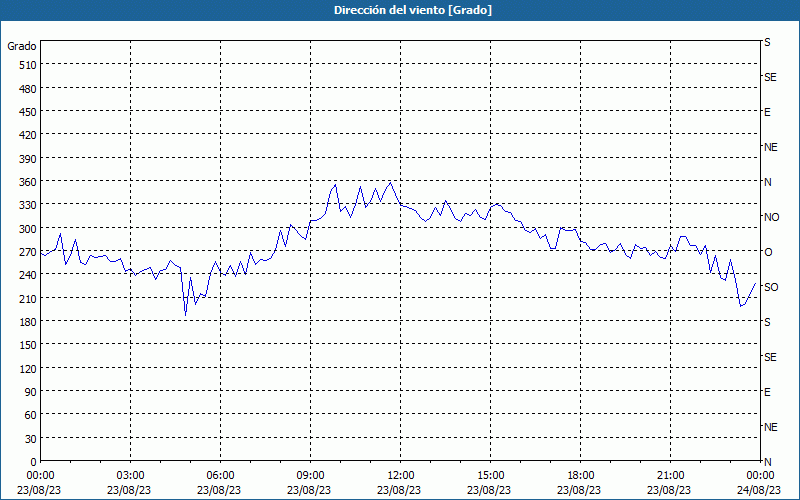Select the "N" compass label beside the 360 gridline

(767, 182)
